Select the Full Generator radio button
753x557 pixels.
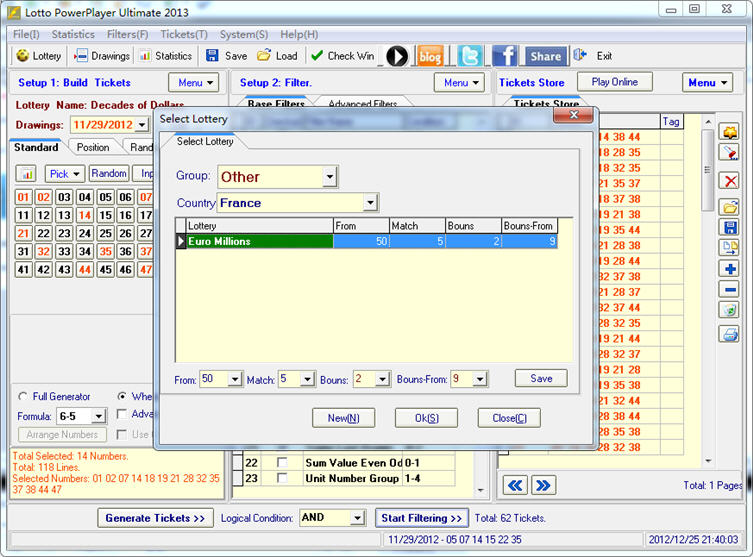pyautogui.click(x=22, y=397)
